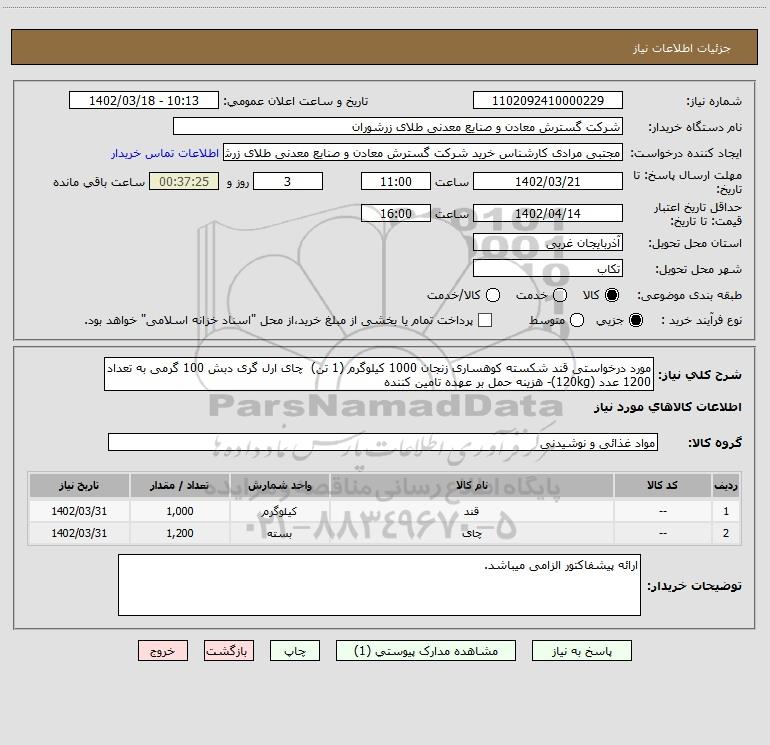
Task: Click the تعداد / مقدار column header
Action: [x=180, y=486]
